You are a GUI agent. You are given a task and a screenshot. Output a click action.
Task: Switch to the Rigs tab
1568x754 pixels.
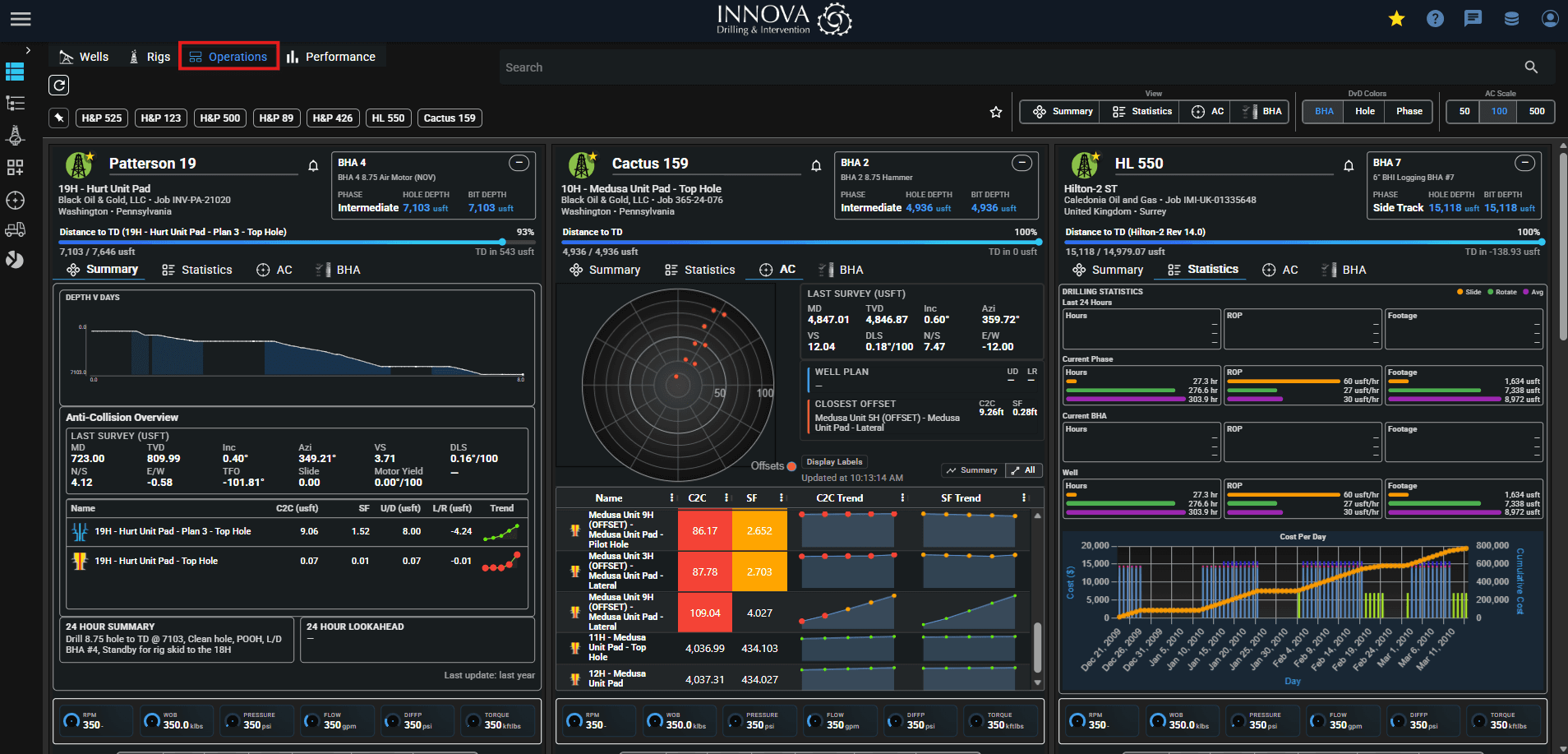point(150,57)
